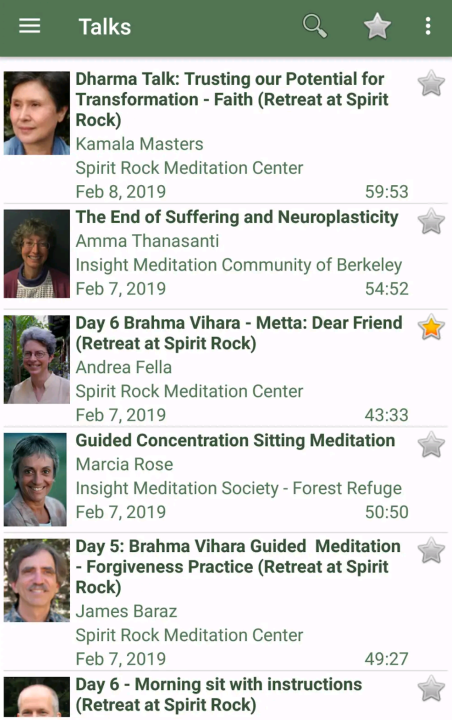
Task: Star the Day 6 Morning sit talk
Action: pyautogui.click(x=431, y=689)
